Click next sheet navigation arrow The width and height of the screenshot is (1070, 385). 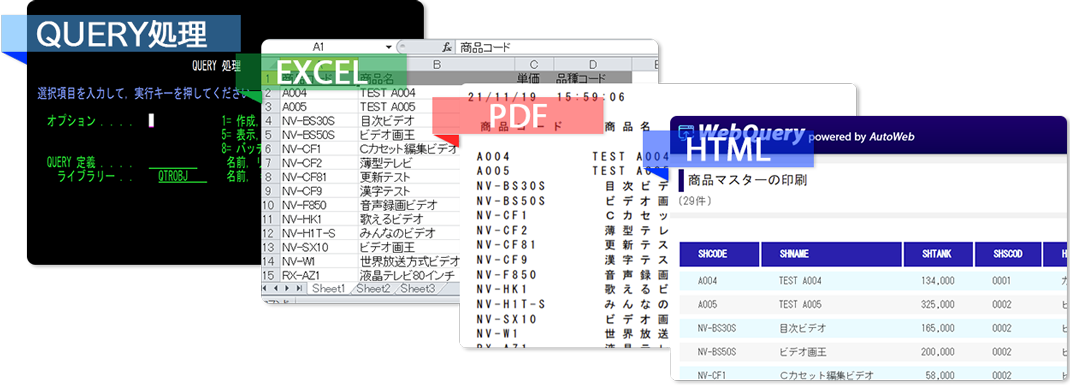pos(288,289)
